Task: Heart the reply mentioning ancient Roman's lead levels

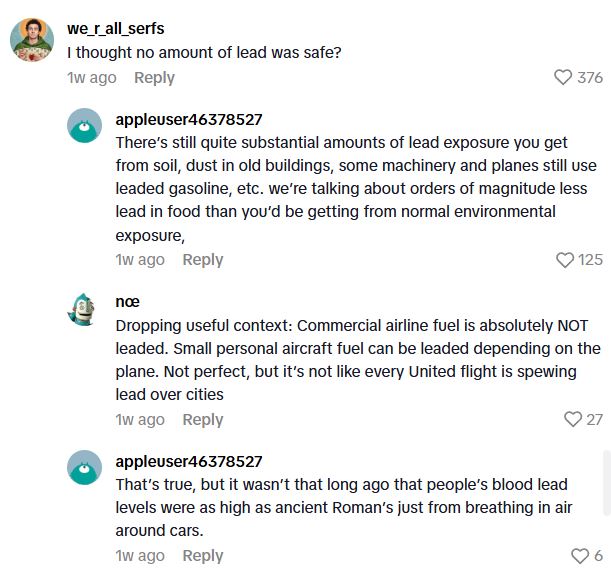Action: [x=580, y=555]
